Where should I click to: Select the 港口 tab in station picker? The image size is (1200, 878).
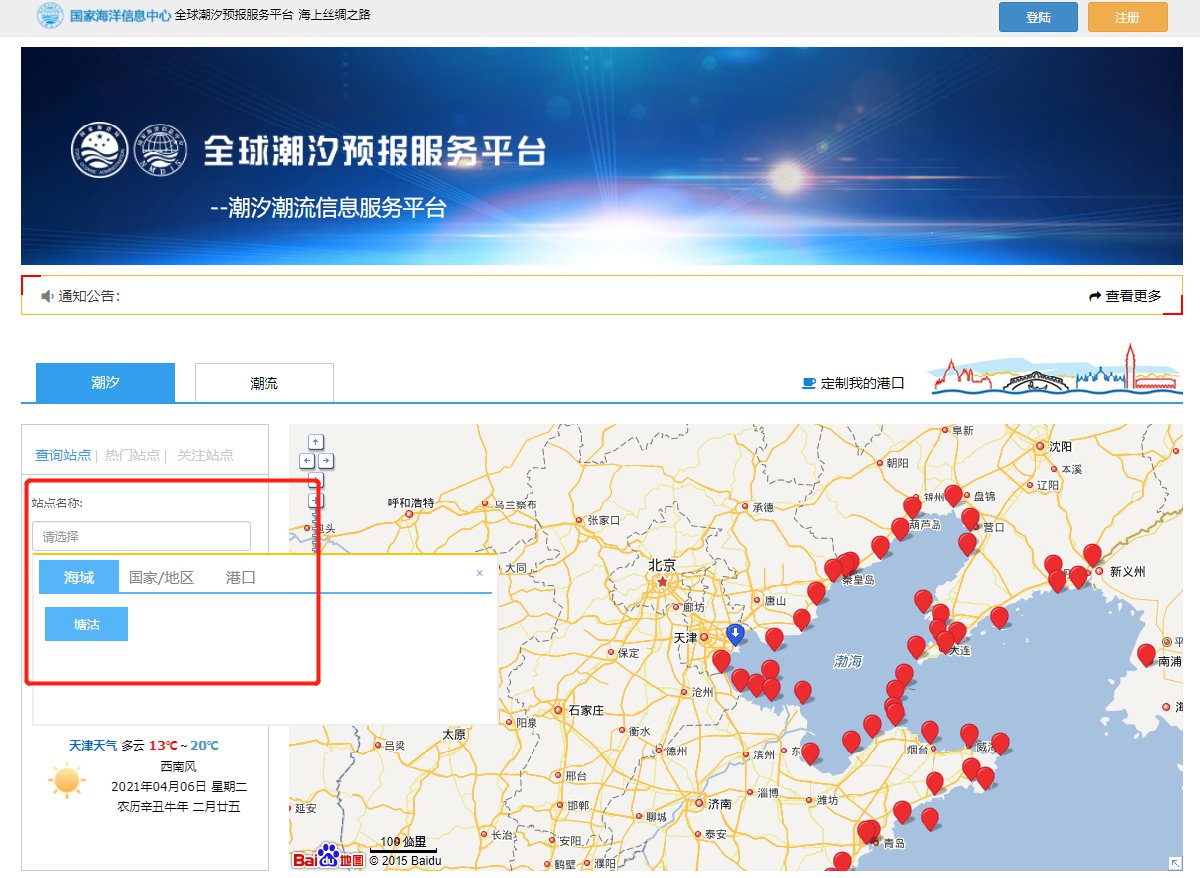240,577
